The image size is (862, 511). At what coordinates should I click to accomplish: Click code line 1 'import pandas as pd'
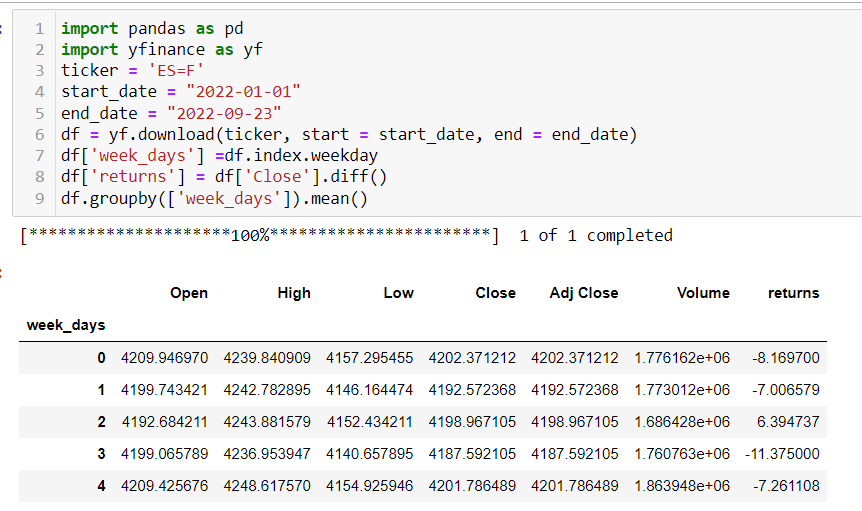click(152, 29)
